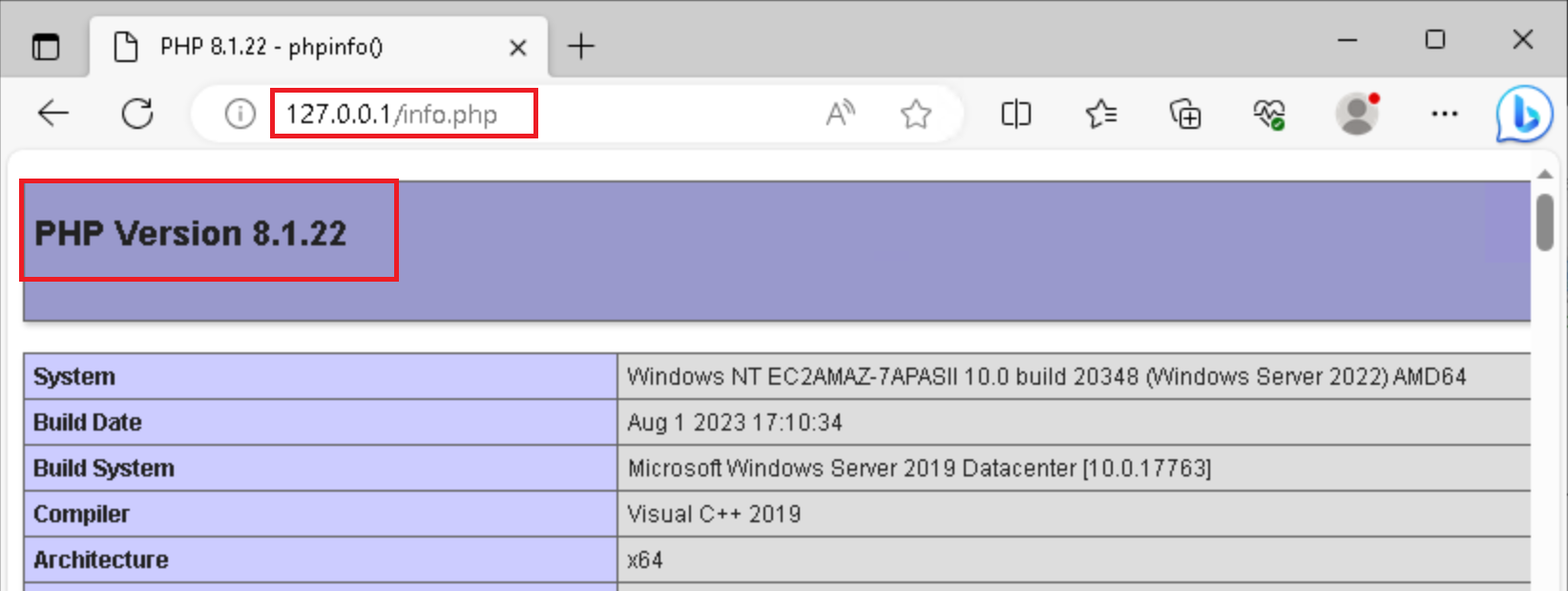
Task: Click the Visual C++ 2019 value
Action: click(714, 515)
